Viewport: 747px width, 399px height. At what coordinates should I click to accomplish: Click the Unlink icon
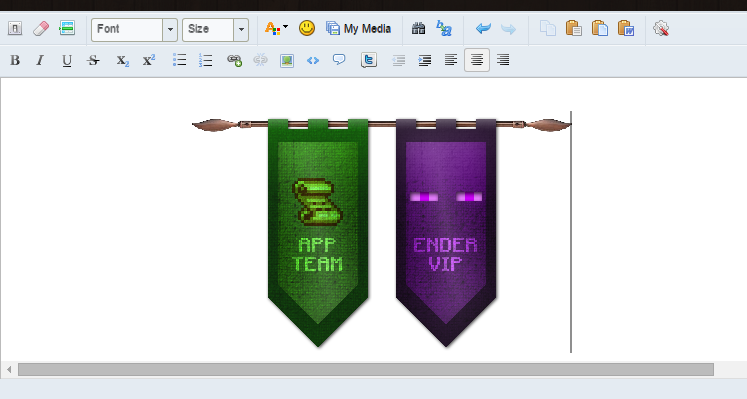(x=260, y=60)
